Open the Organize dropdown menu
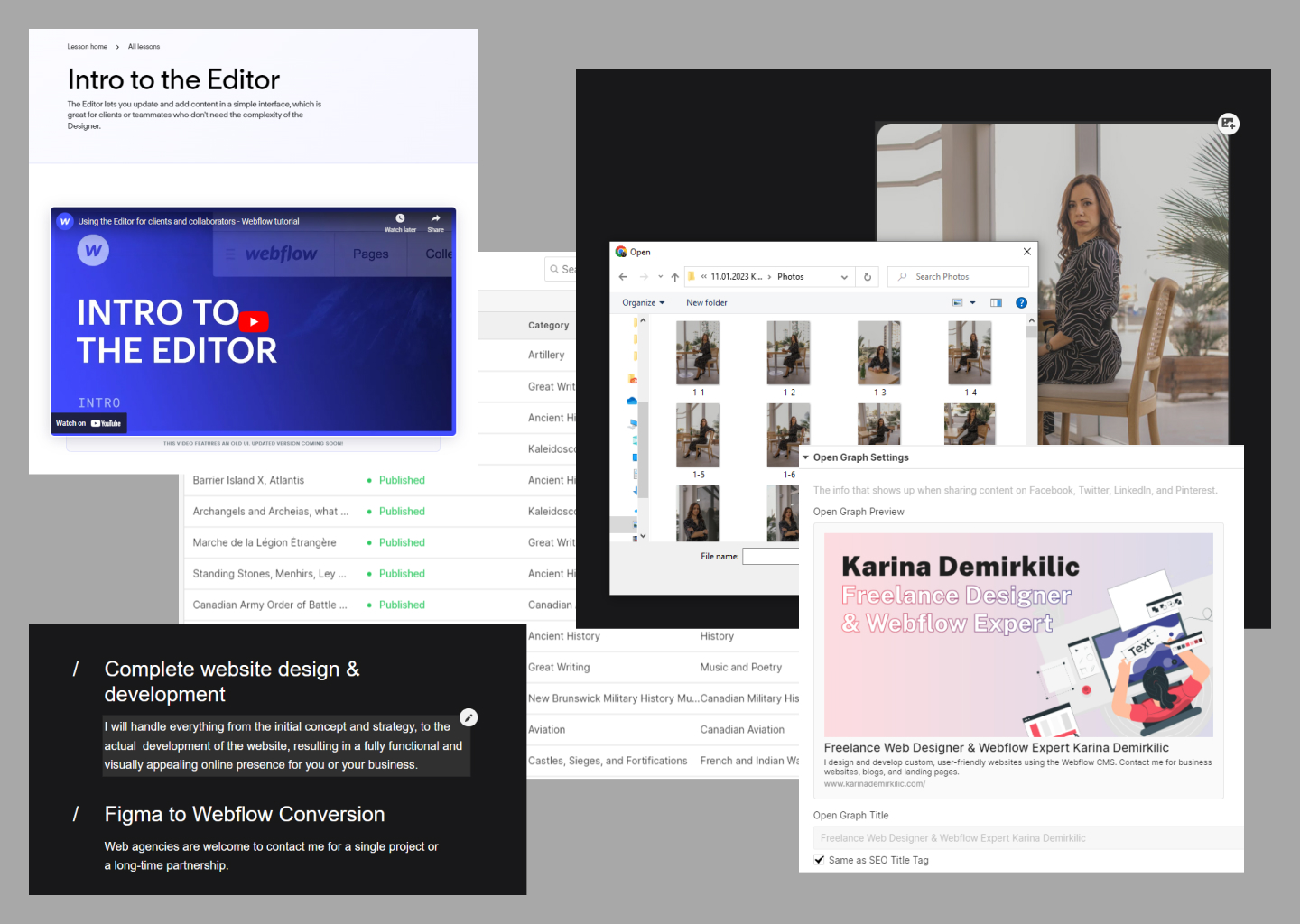The height and width of the screenshot is (924, 1300). pos(642,302)
